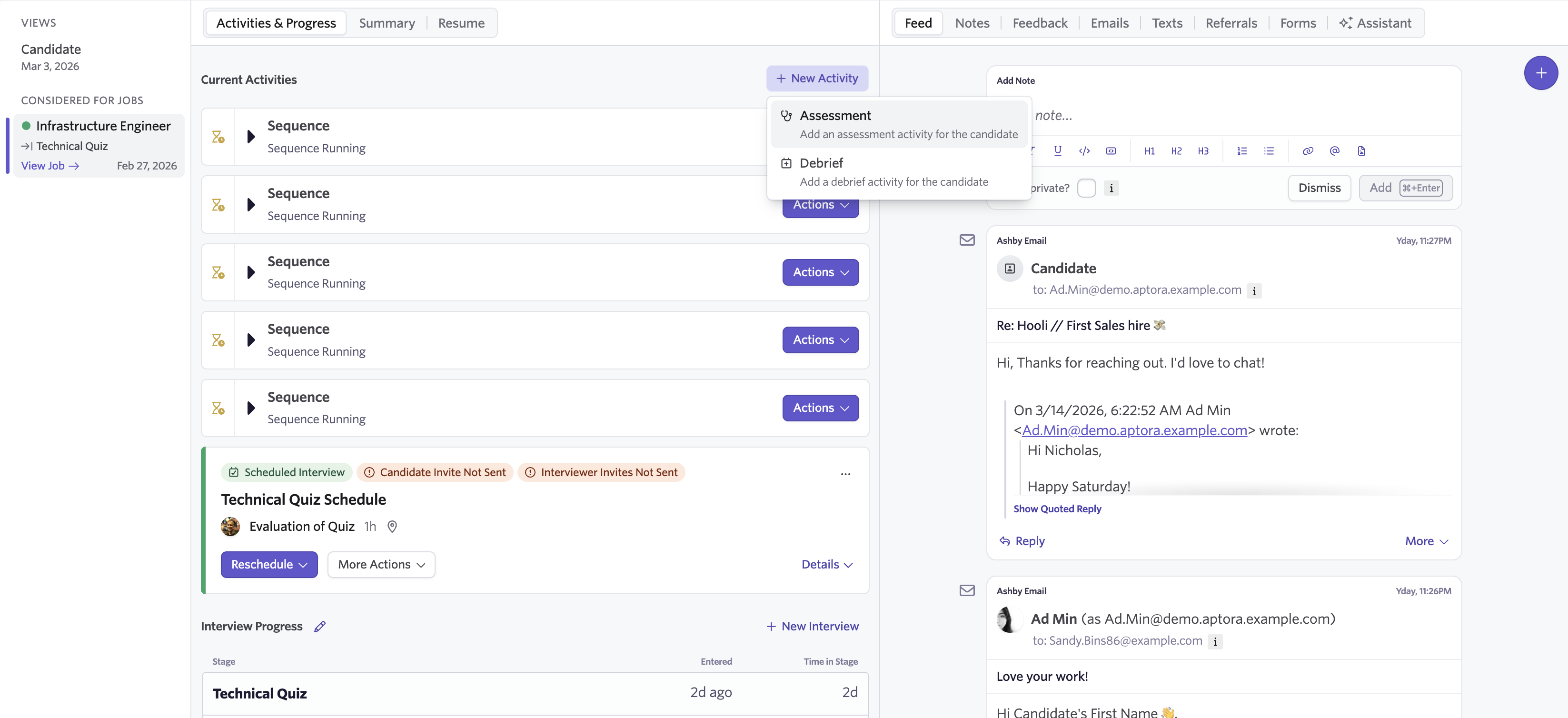Click Show Quoted Reply link
The width and height of the screenshot is (1568, 718).
click(x=1057, y=509)
